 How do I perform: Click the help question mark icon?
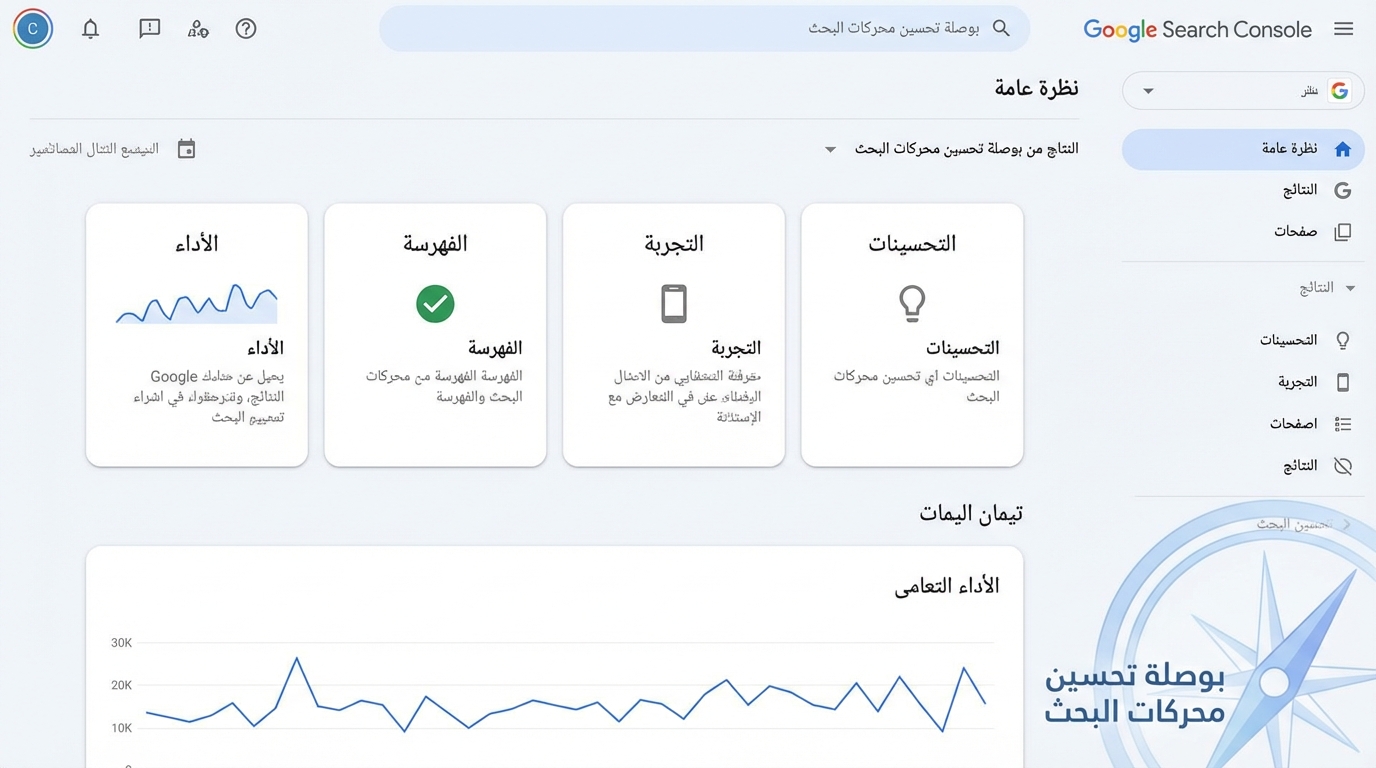(246, 28)
